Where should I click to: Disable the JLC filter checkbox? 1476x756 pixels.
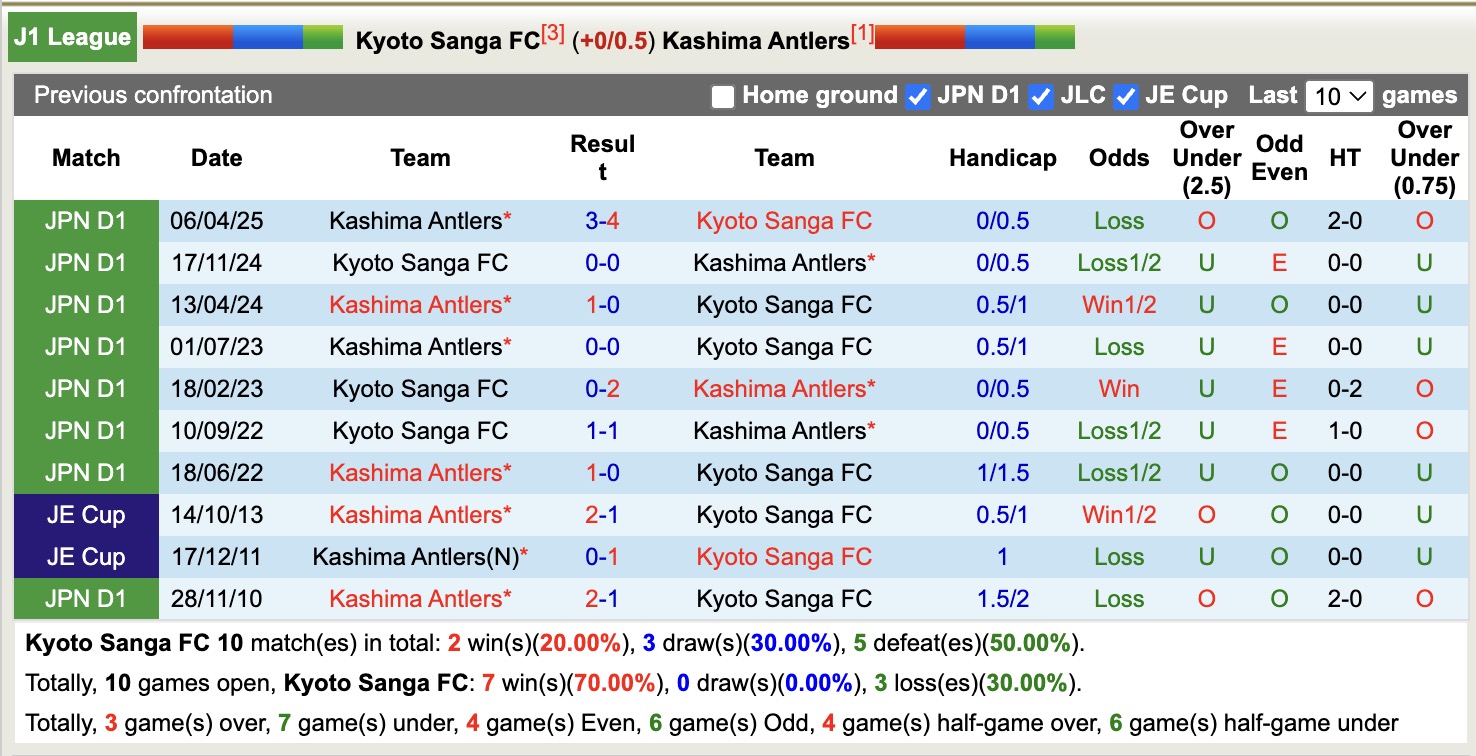pos(1041,96)
